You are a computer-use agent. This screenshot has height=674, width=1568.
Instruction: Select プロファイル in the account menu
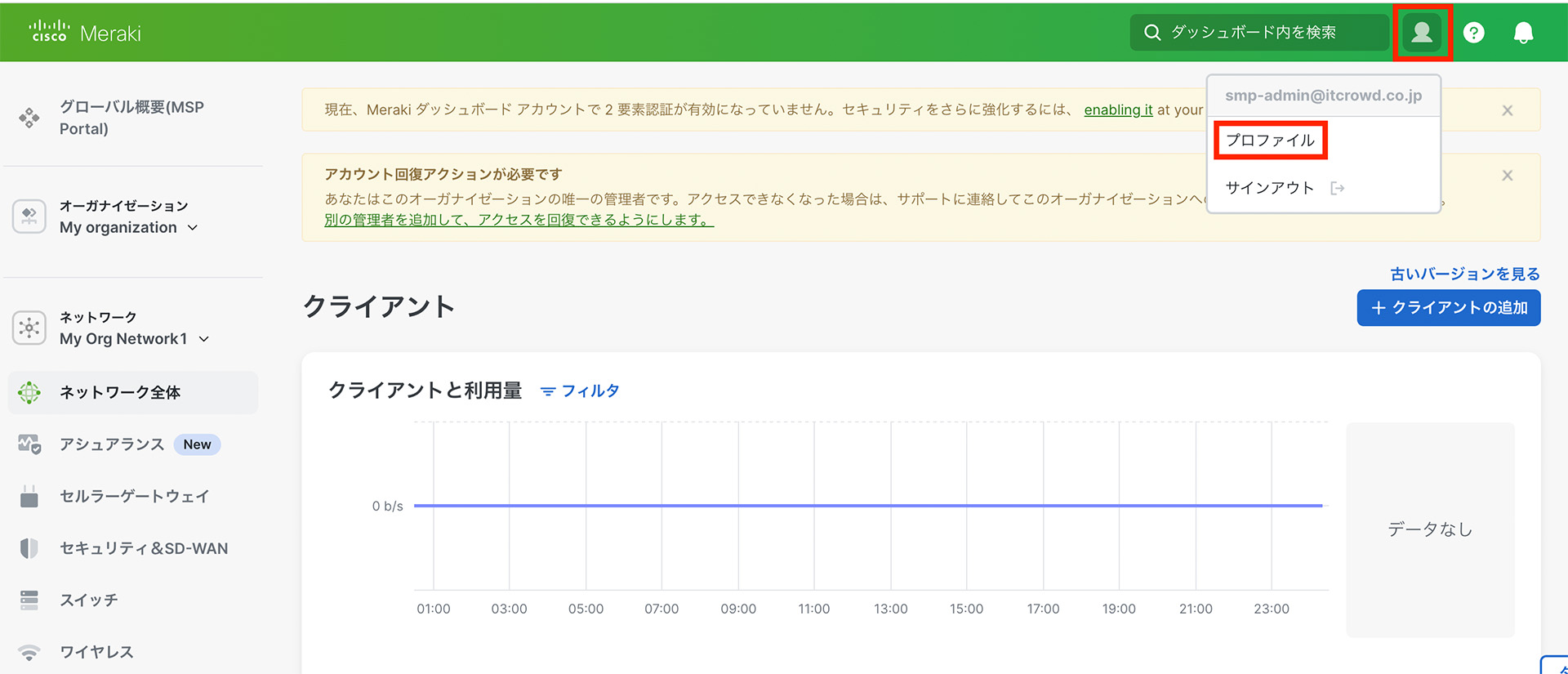point(1270,141)
